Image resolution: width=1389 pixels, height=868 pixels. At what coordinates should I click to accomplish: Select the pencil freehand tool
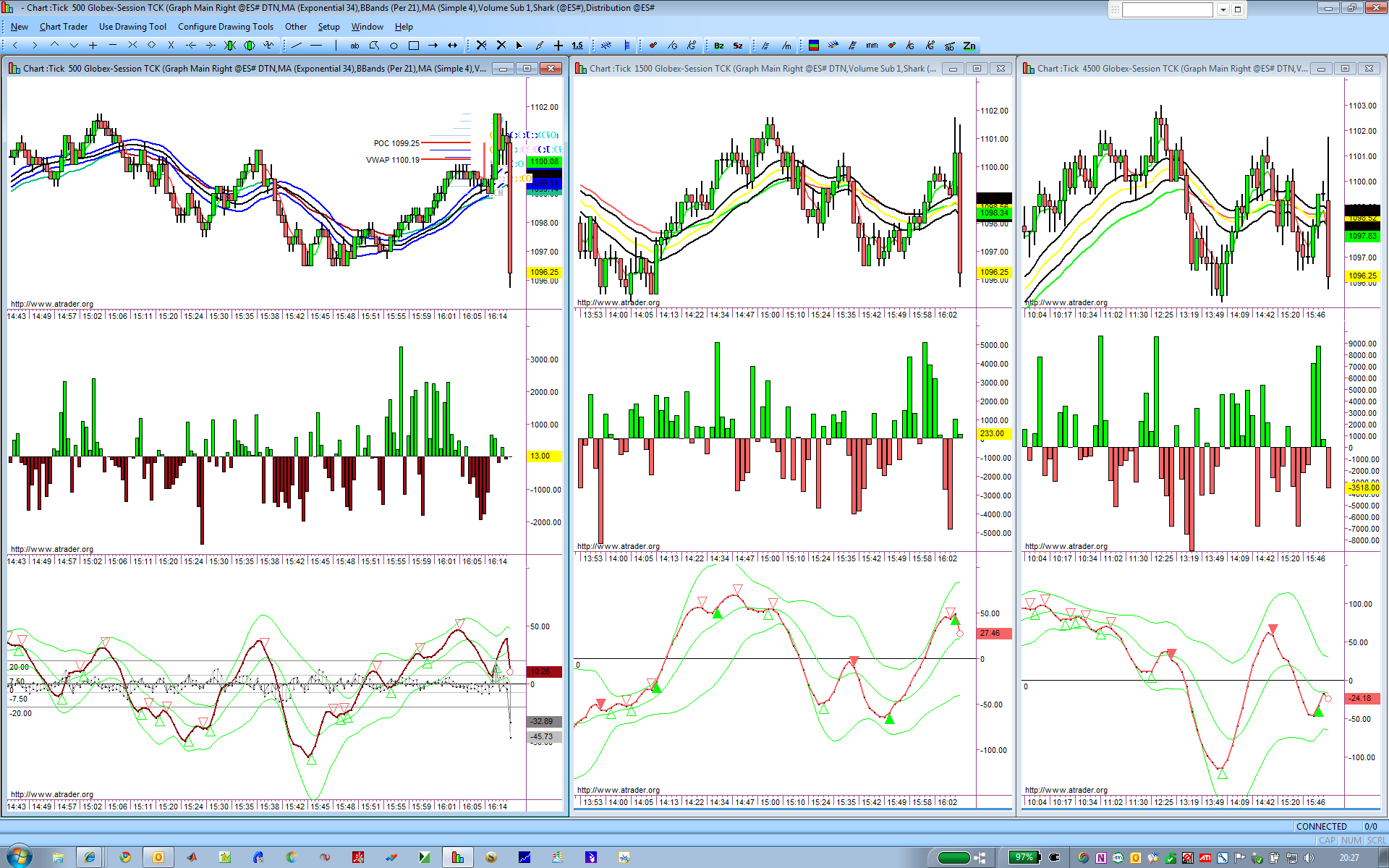click(x=539, y=46)
